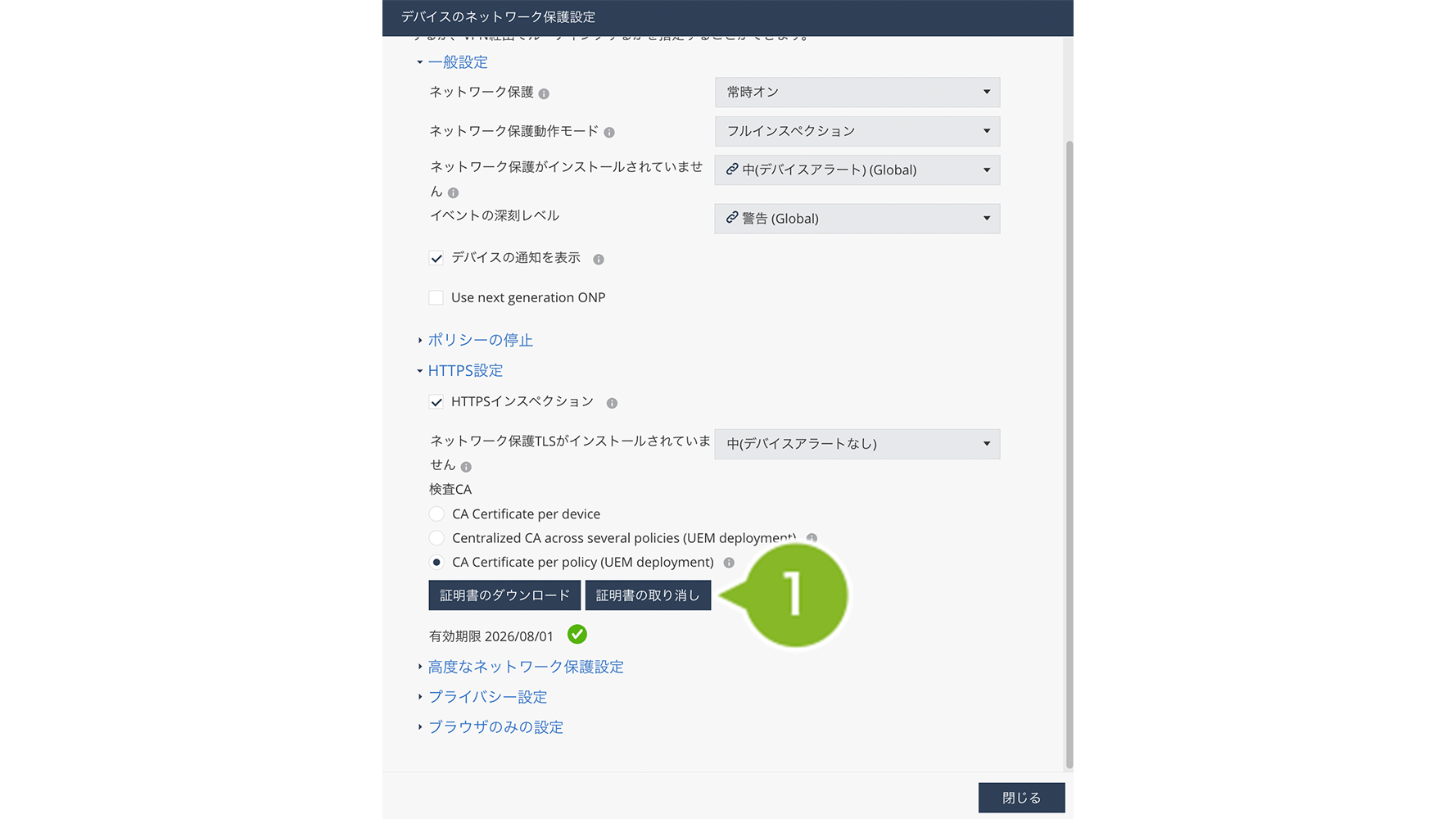Open the 警告 (Global) severity dropdown

(857, 219)
